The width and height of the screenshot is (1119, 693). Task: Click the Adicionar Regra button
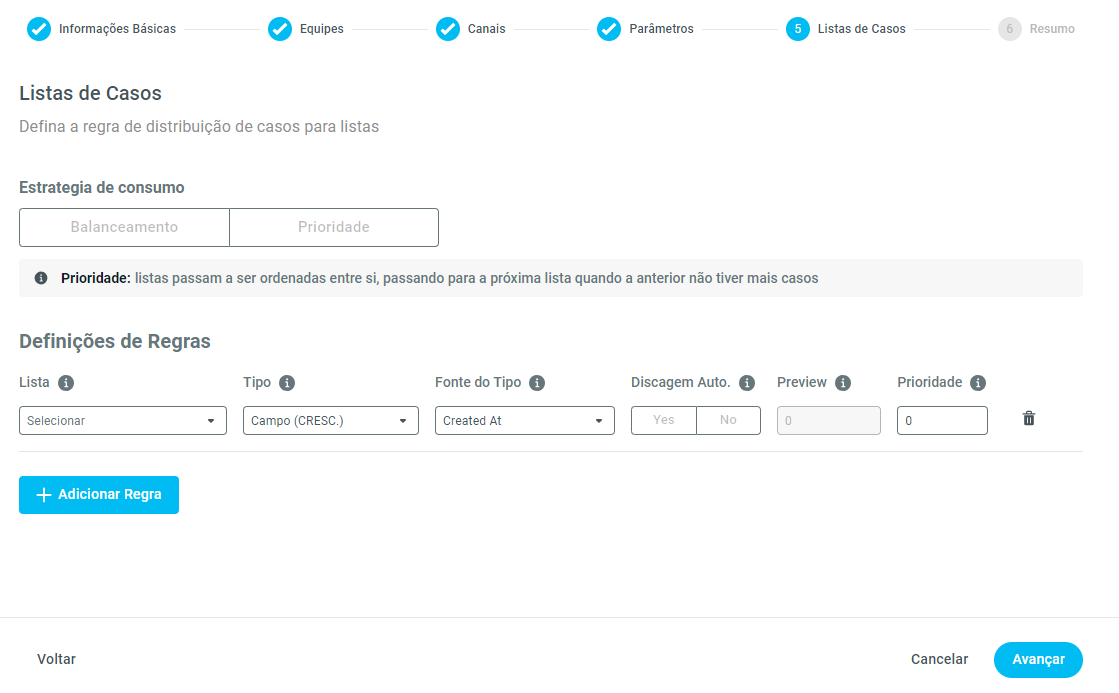pos(99,495)
